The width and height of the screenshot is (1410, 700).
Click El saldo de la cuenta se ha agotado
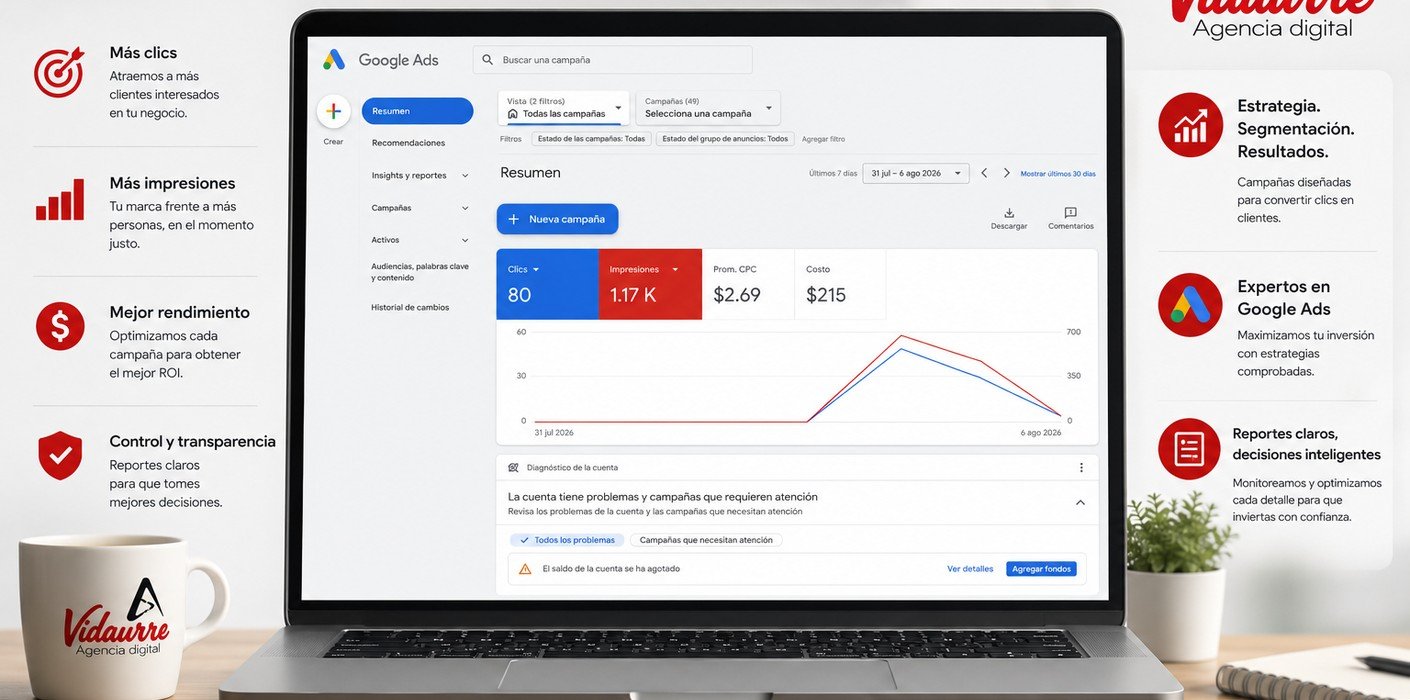(x=611, y=569)
